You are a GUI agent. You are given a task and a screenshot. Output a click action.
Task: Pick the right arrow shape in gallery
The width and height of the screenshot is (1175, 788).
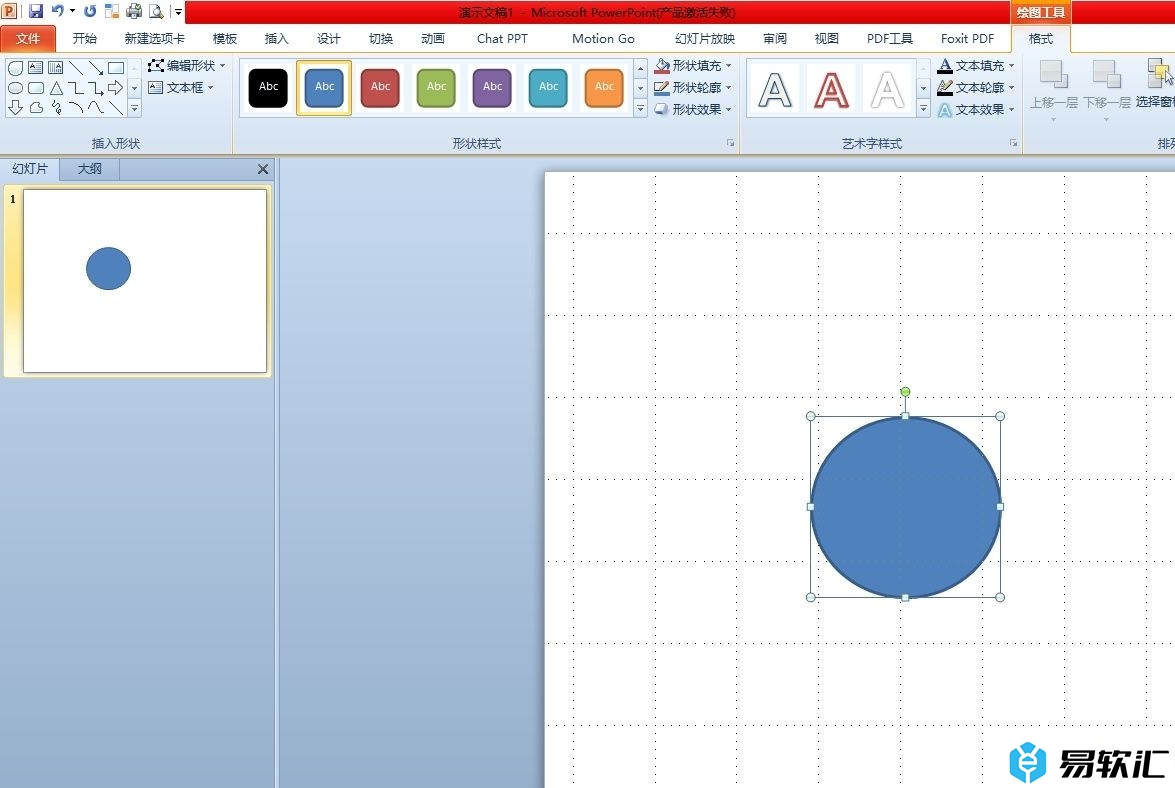click(x=116, y=88)
